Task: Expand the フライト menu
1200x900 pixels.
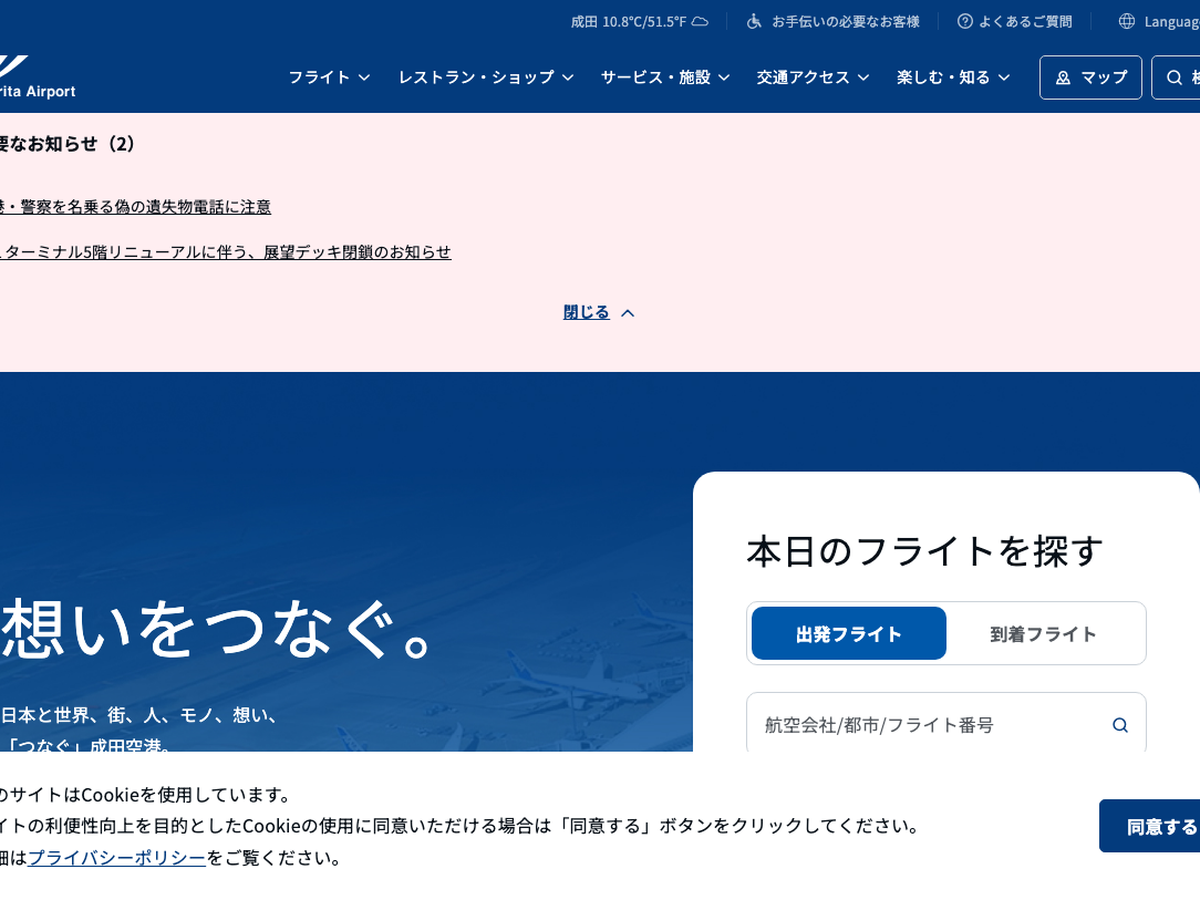Action: (x=329, y=77)
